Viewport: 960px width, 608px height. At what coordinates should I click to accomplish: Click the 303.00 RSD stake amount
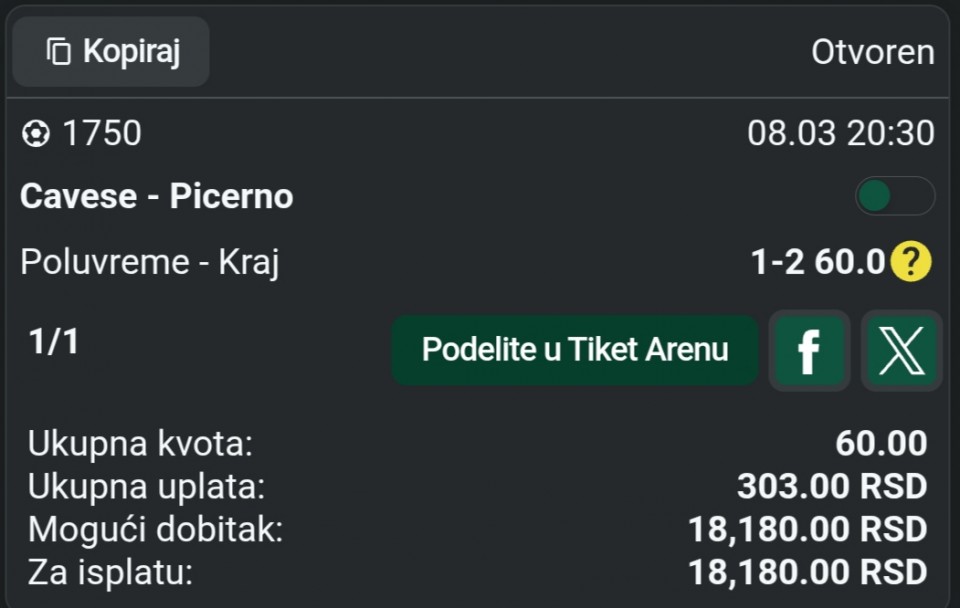click(x=832, y=487)
